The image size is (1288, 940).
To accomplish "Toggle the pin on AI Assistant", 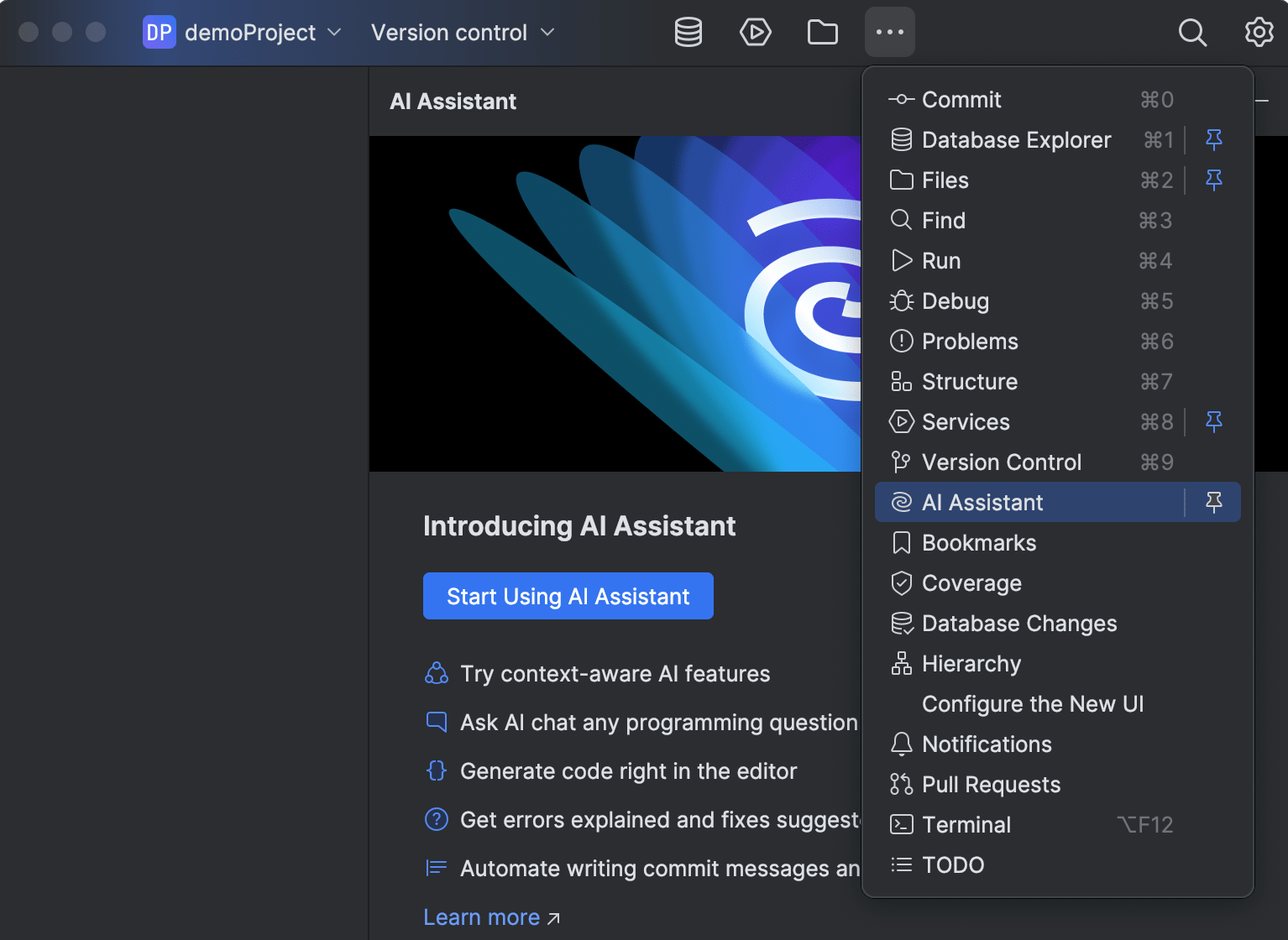I will click(x=1213, y=502).
